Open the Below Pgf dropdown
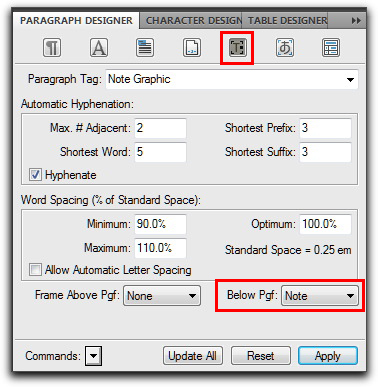 (320, 295)
